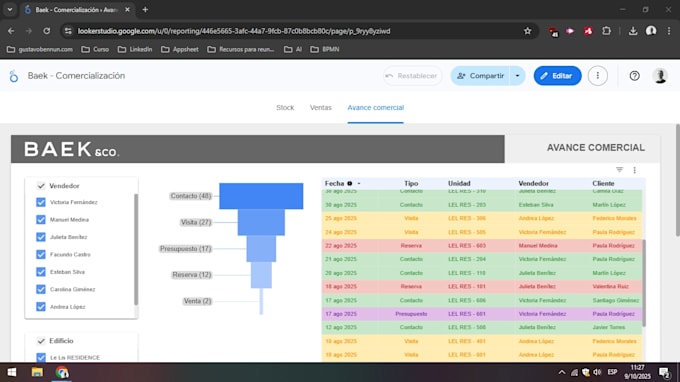Sort by Tipo column header
This screenshot has height=382, width=680.
411,183
